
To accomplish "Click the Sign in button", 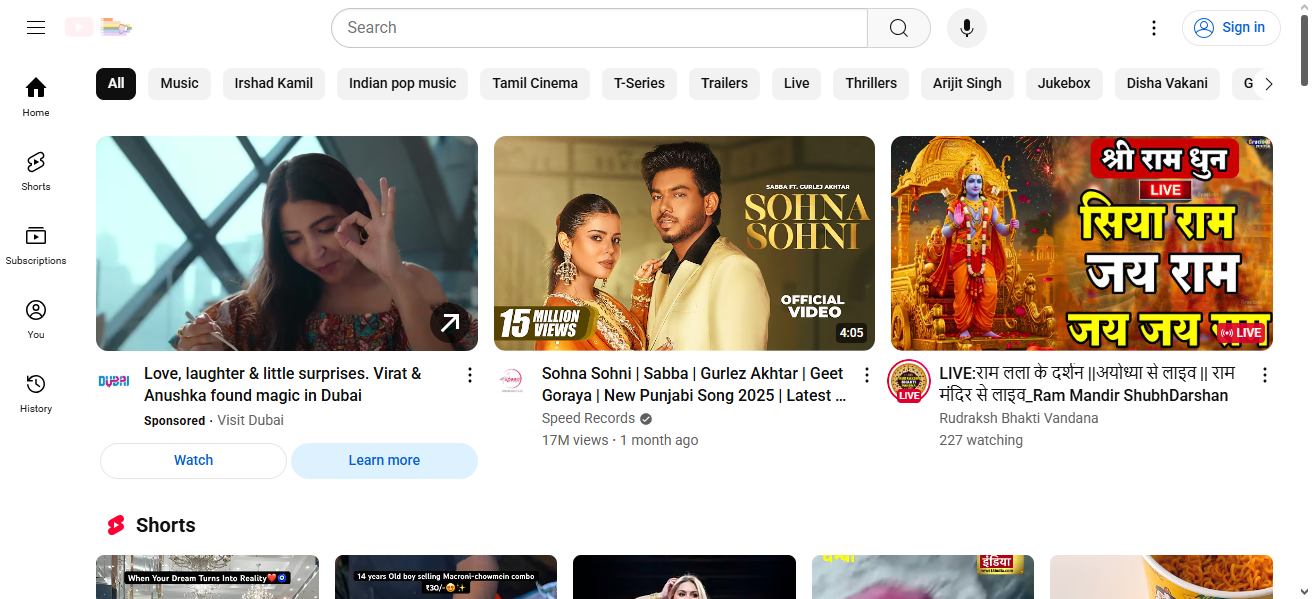I will (1231, 28).
